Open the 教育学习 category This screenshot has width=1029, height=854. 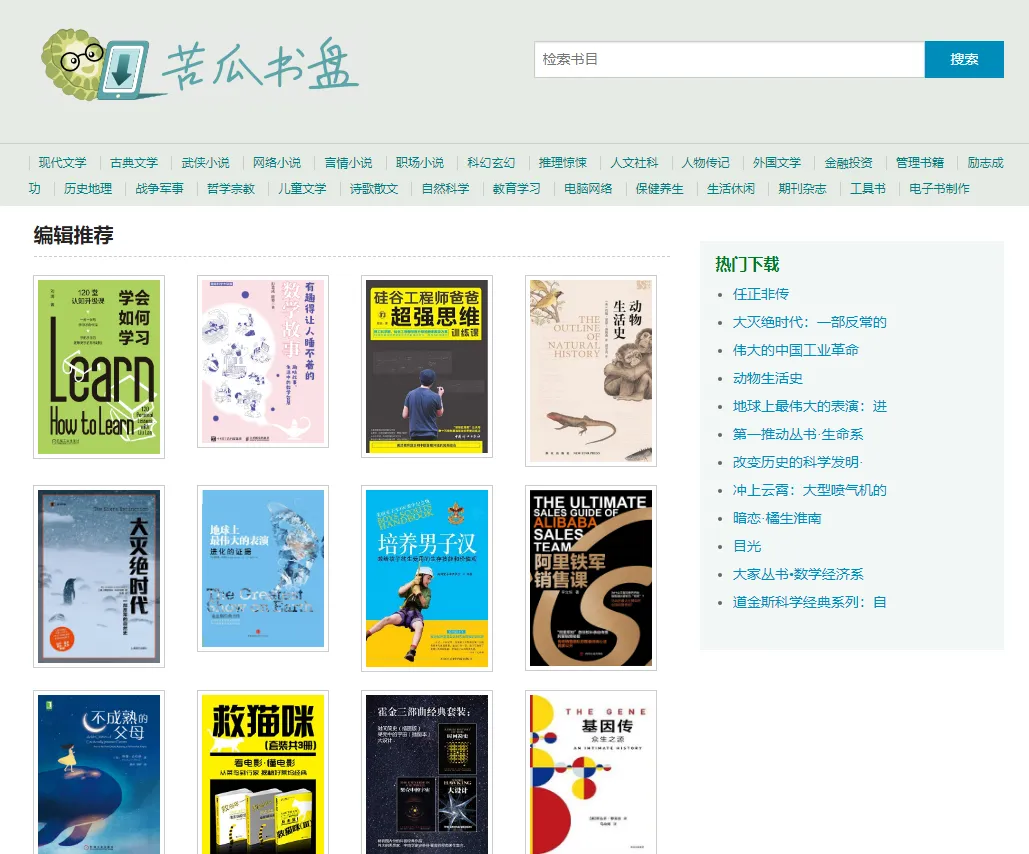[517, 188]
